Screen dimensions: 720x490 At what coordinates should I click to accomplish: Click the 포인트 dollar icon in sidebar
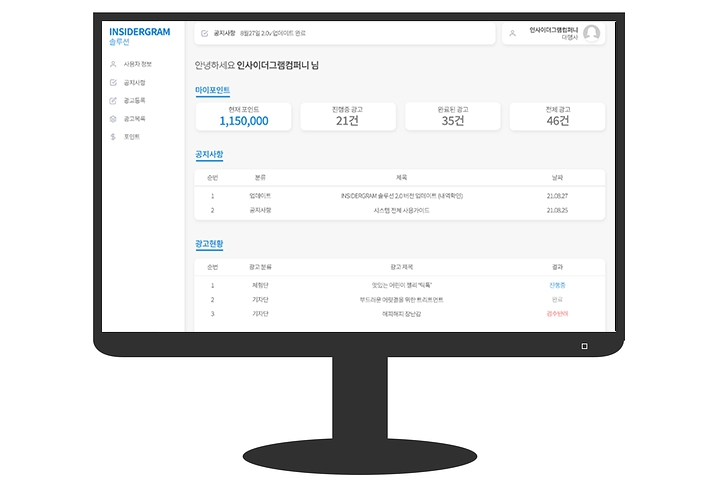click(113, 136)
